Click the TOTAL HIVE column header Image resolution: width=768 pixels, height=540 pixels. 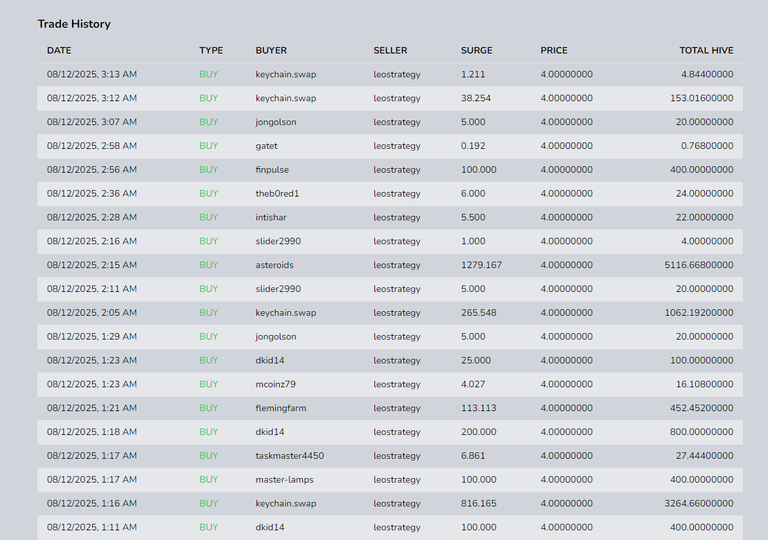click(x=706, y=50)
